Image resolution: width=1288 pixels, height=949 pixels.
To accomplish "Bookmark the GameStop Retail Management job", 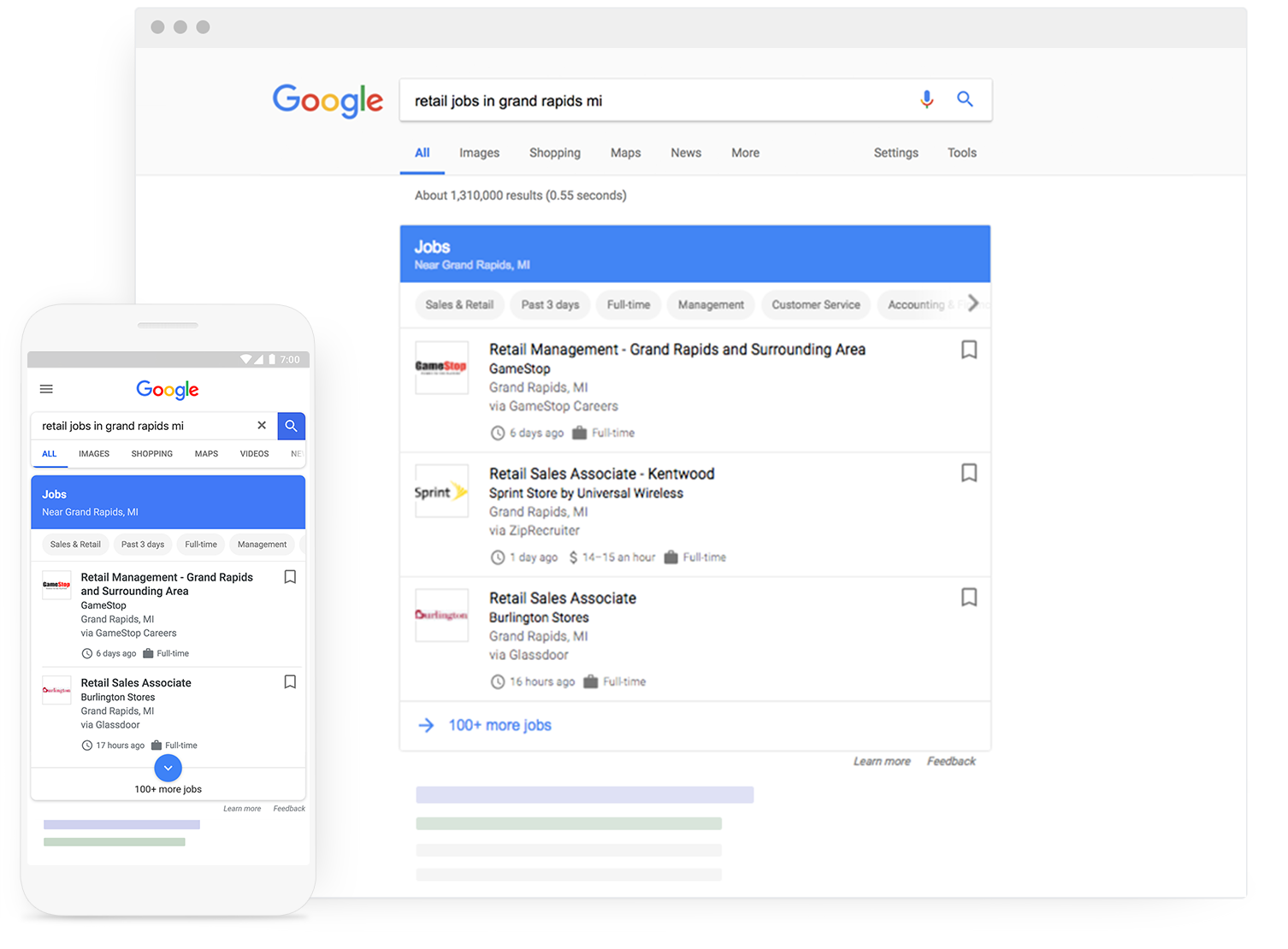I will tap(969, 350).
